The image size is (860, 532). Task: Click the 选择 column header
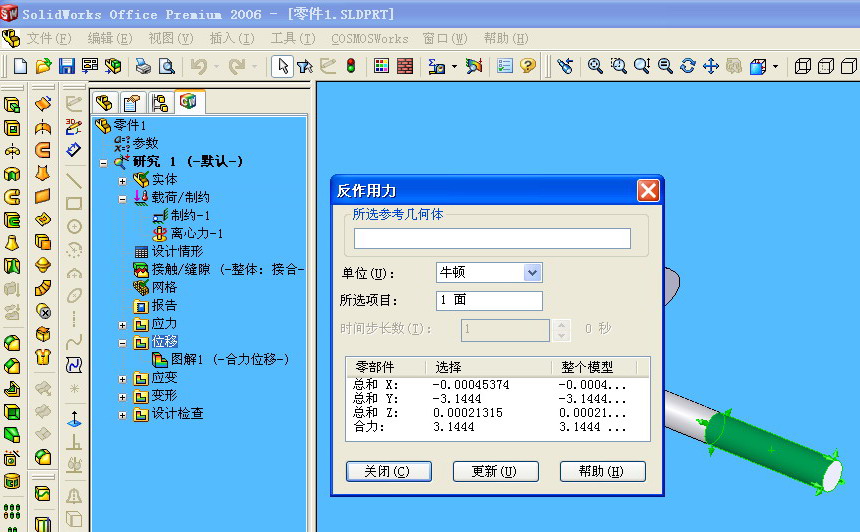point(489,367)
